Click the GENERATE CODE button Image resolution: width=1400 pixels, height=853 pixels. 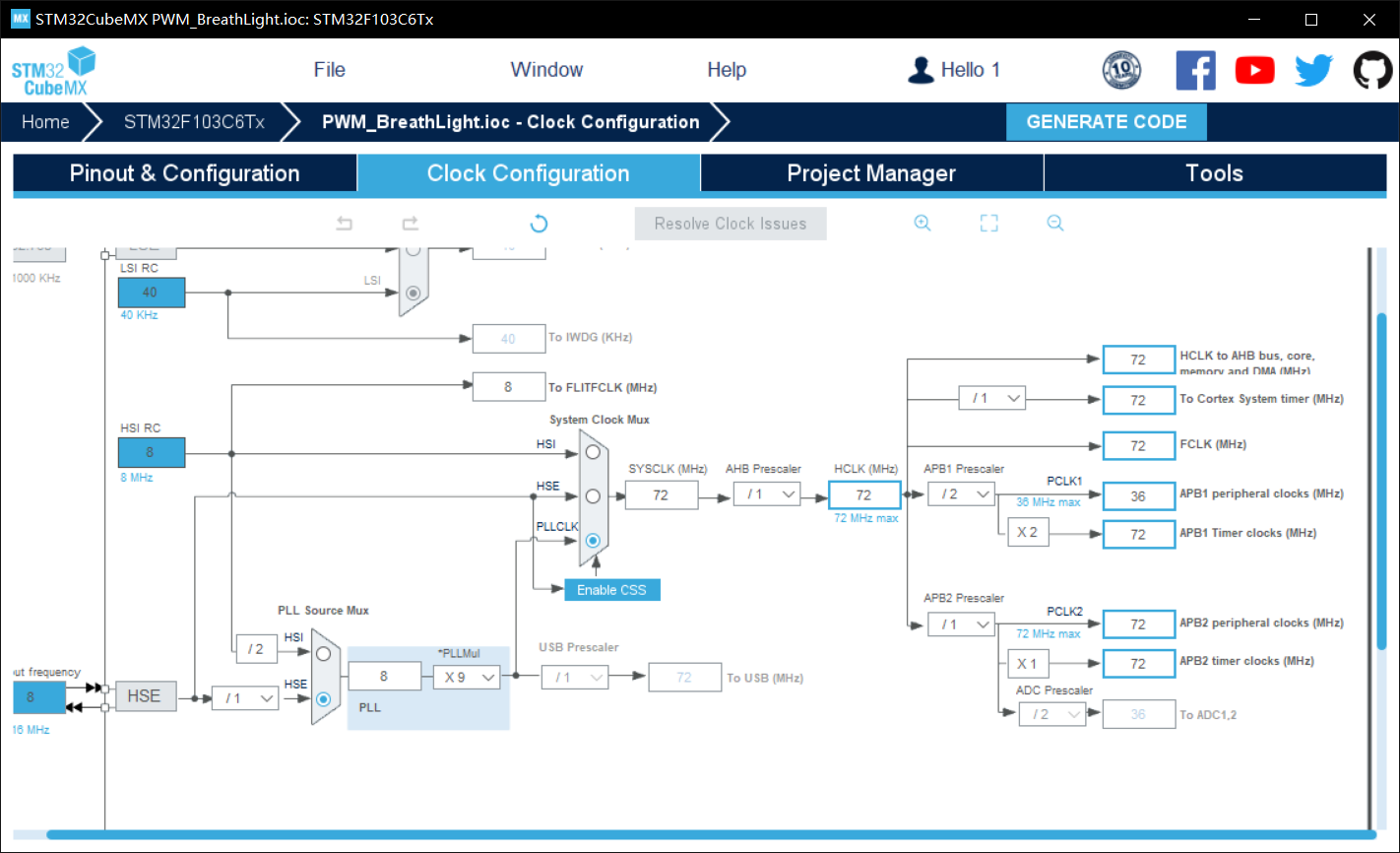coord(1107,122)
